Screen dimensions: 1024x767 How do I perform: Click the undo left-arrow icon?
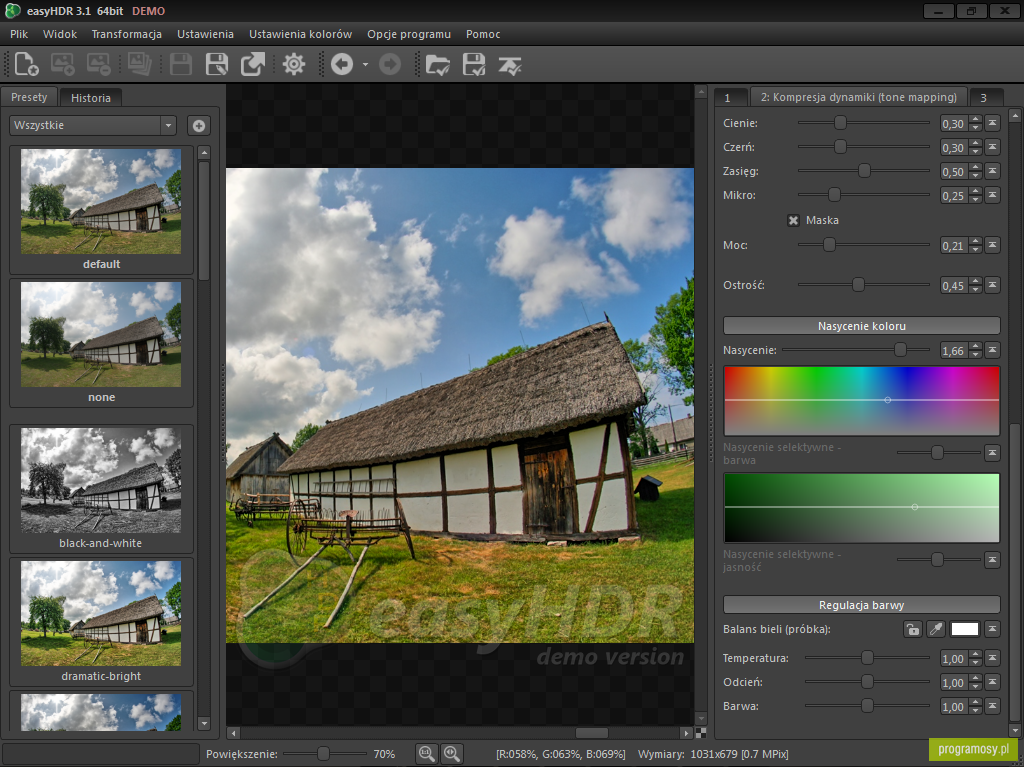tap(342, 64)
